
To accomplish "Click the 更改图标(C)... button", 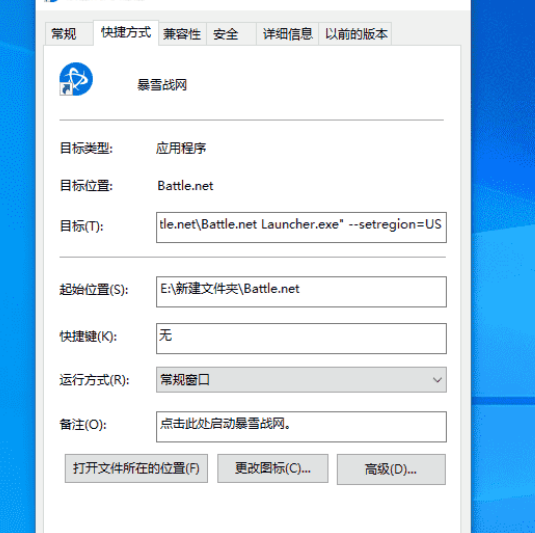I will click(273, 469).
